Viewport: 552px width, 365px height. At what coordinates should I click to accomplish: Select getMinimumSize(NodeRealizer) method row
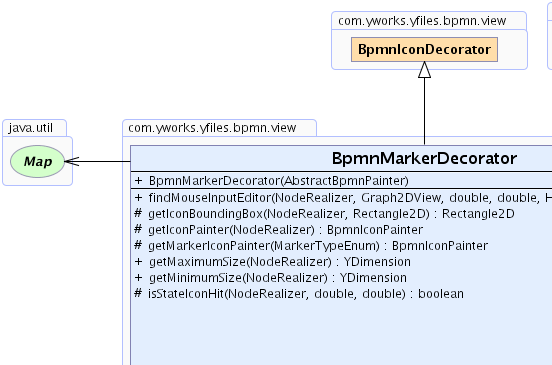click(x=270, y=278)
